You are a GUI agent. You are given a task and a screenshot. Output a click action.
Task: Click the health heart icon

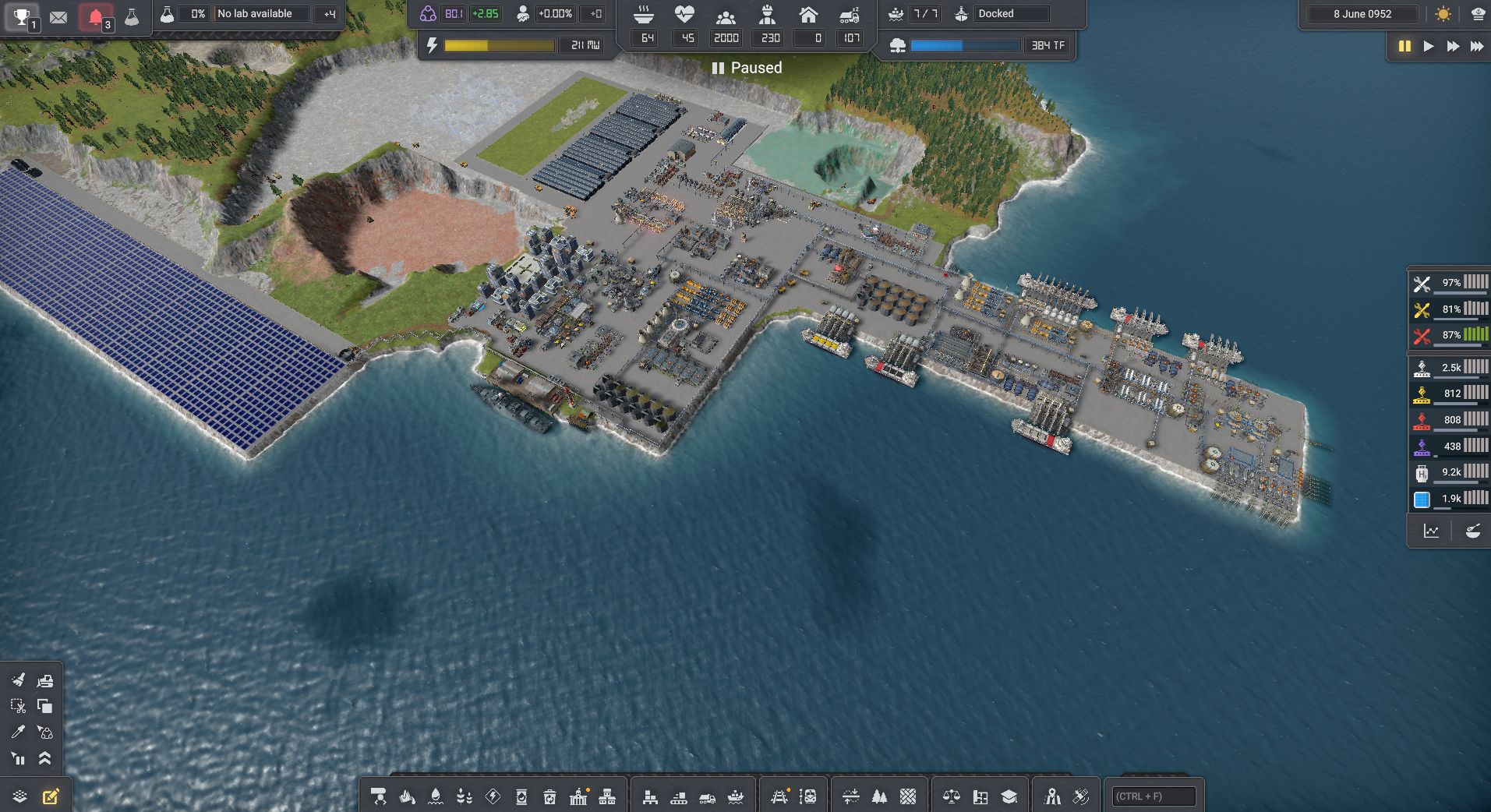click(684, 14)
